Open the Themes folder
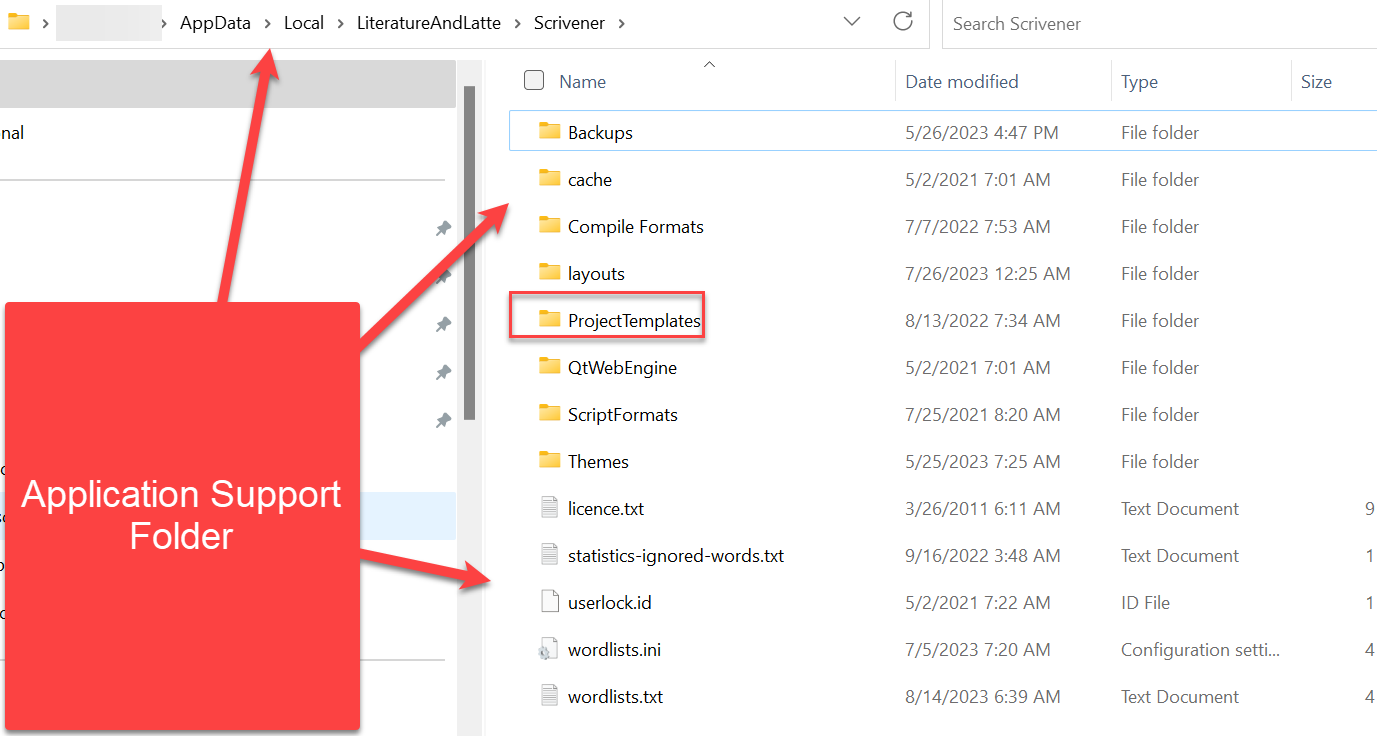This screenshot has width=1377, height=736. pyautogui.click(x=598, y=461)
